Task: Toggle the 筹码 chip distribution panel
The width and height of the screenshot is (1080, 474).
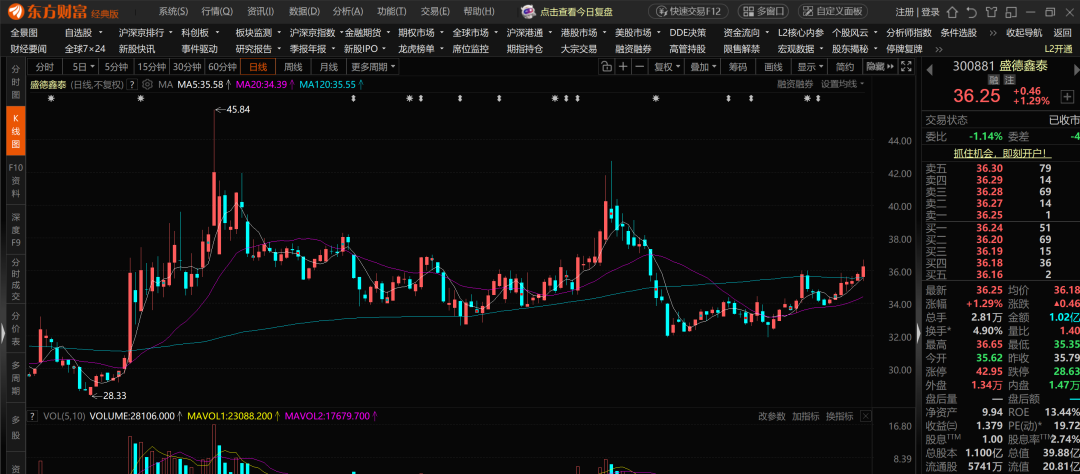Action: 738,67
